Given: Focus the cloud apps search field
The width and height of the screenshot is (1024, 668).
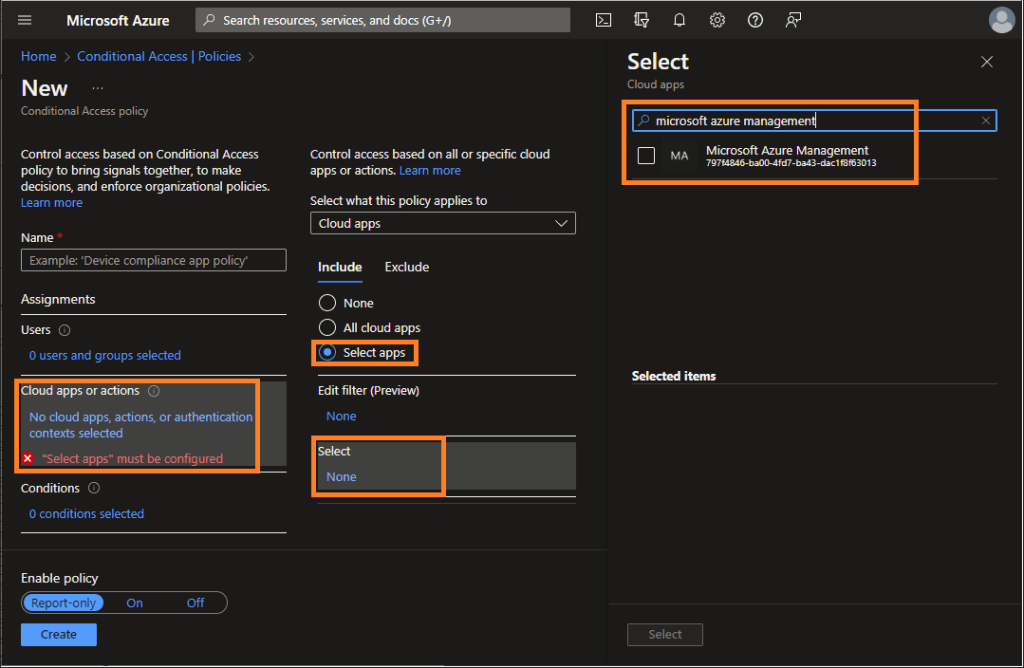Looking at the screenshot, I should [814, 121].
